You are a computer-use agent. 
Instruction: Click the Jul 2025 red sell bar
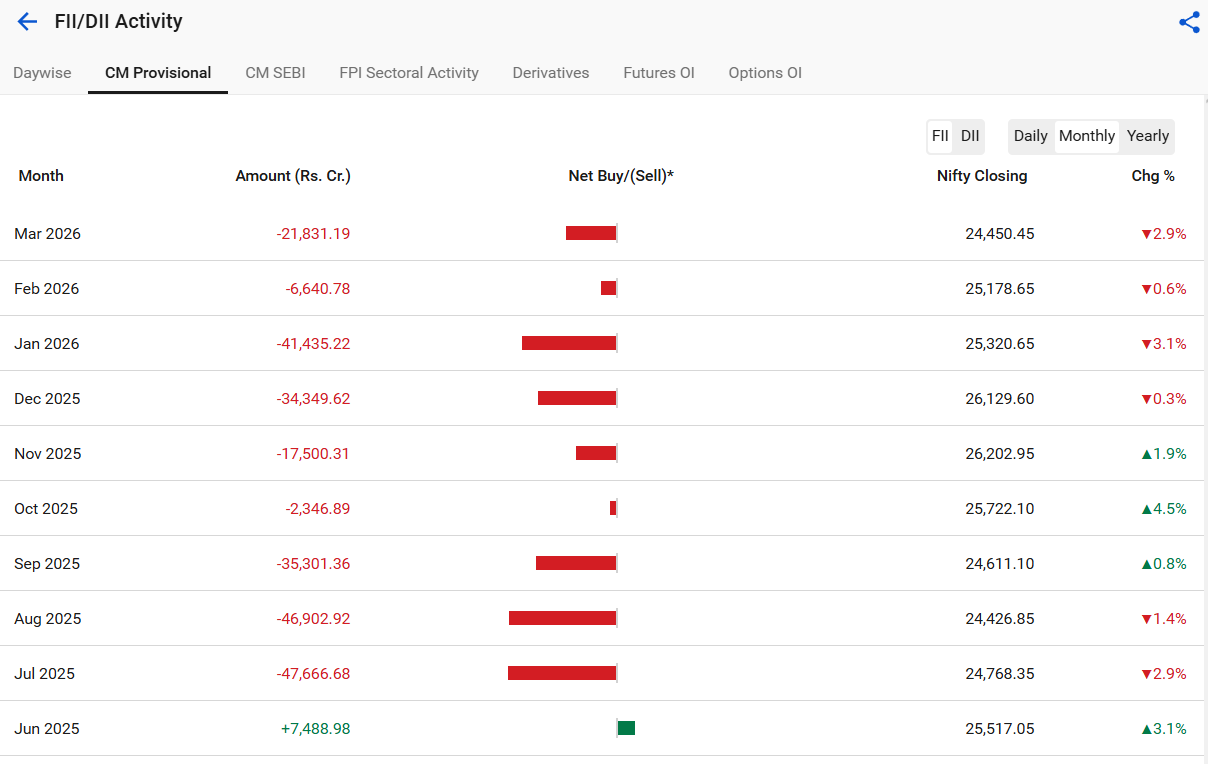(x=561, y=673)
